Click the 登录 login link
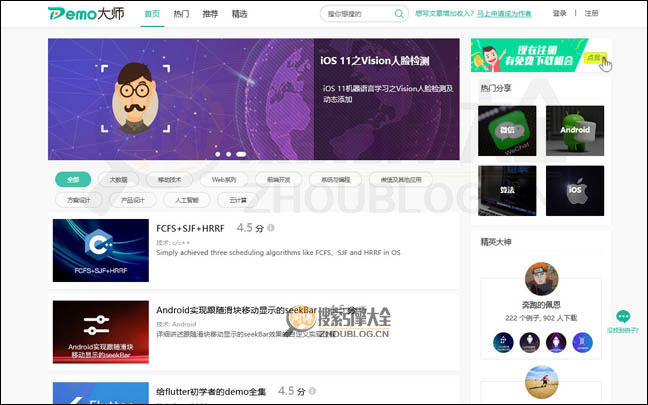 [560, 14]
